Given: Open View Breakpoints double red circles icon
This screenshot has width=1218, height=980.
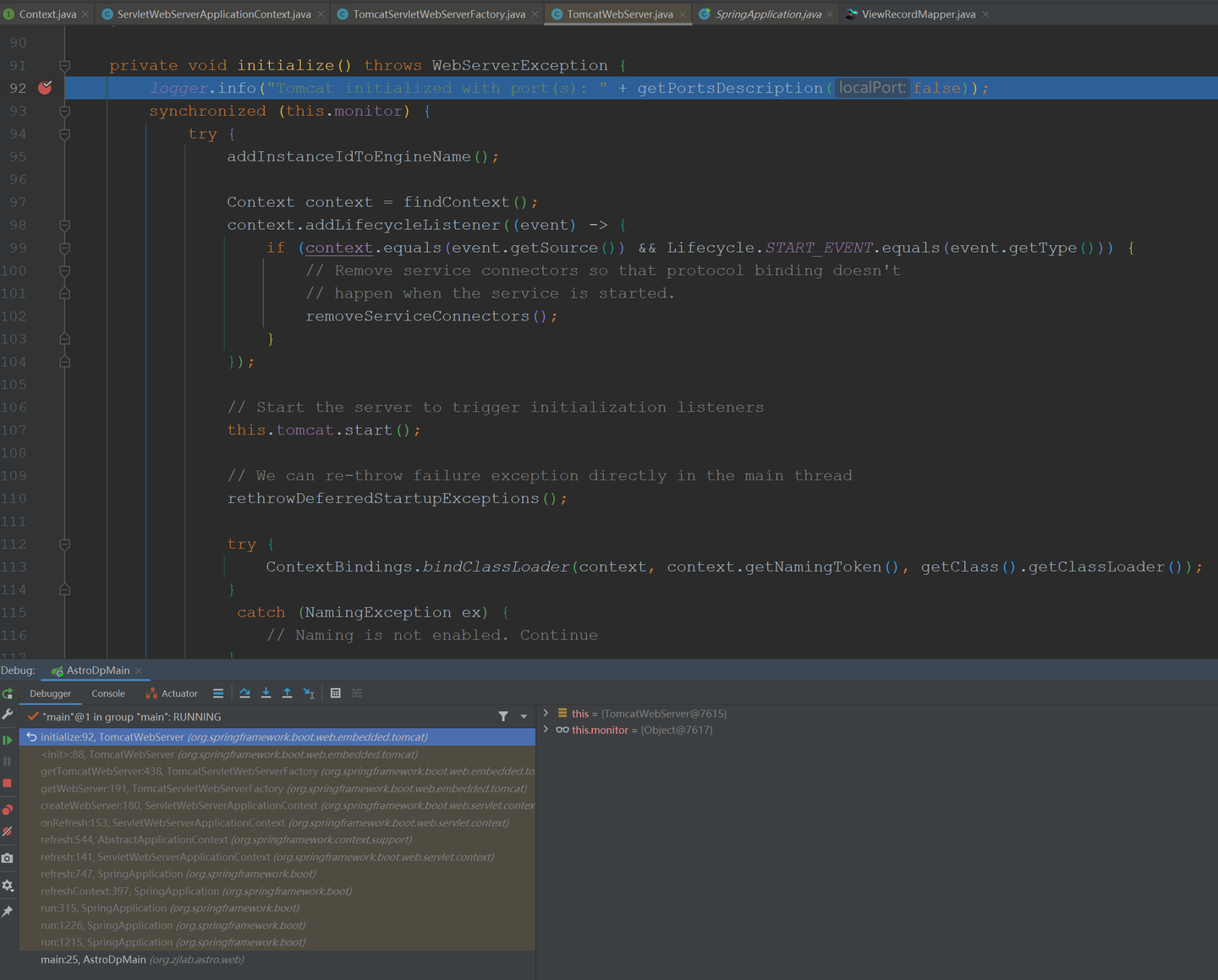Looking at the screenshot, I should click(8, 809).
